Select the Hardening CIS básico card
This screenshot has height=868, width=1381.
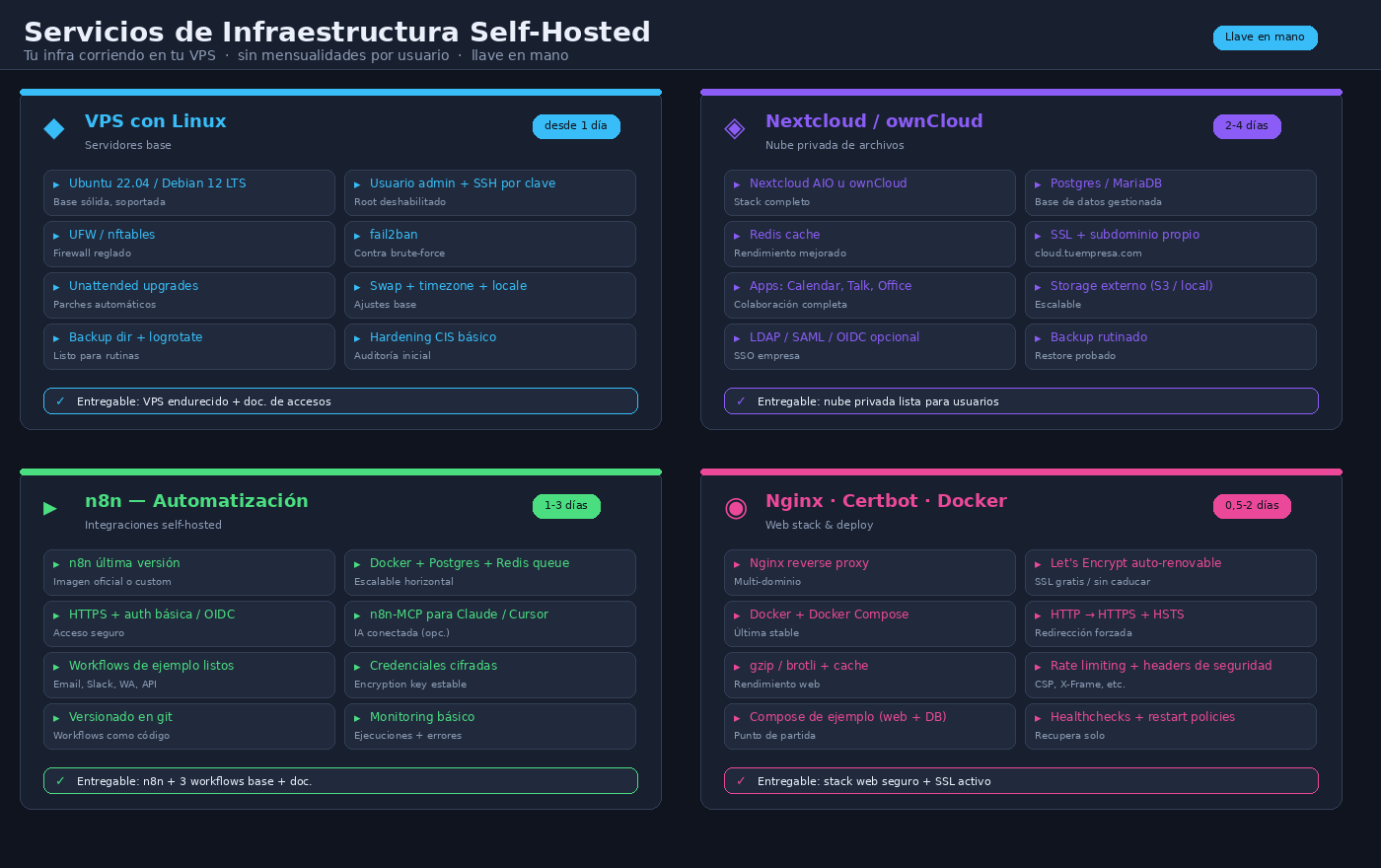[x=490, y=346]
